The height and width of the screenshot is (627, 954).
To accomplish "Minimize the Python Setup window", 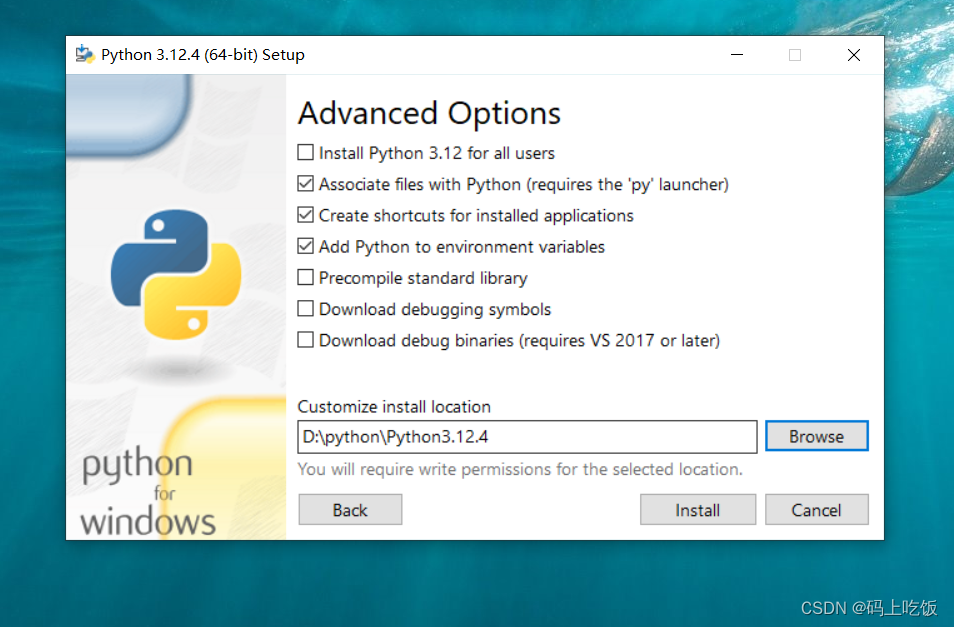I will 737,55.
